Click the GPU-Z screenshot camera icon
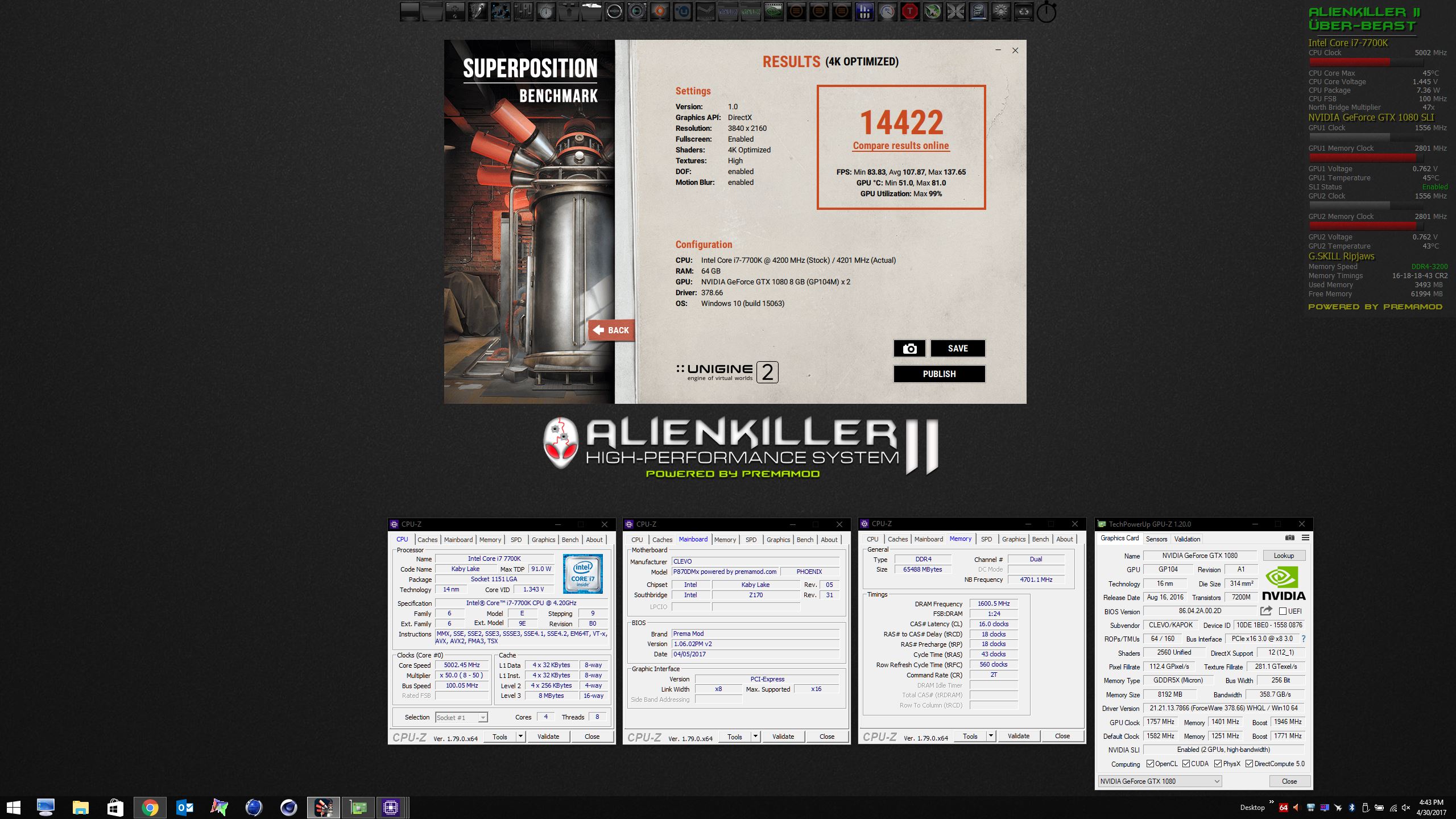The width and height of the screenshot is (1456, 819). pyautogui.click(x=1289, y=538)
